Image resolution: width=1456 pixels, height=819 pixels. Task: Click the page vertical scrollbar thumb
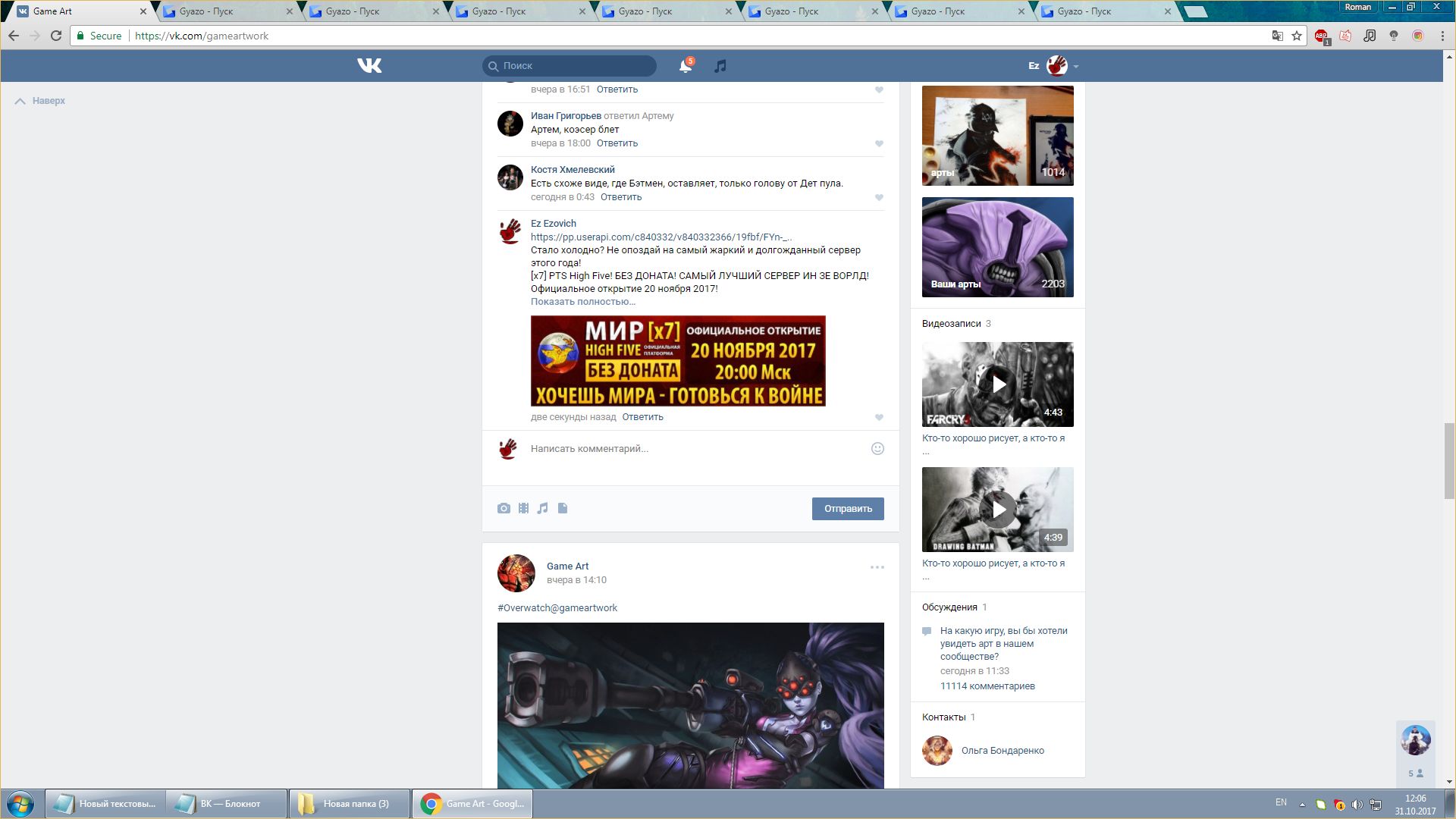1449,460
